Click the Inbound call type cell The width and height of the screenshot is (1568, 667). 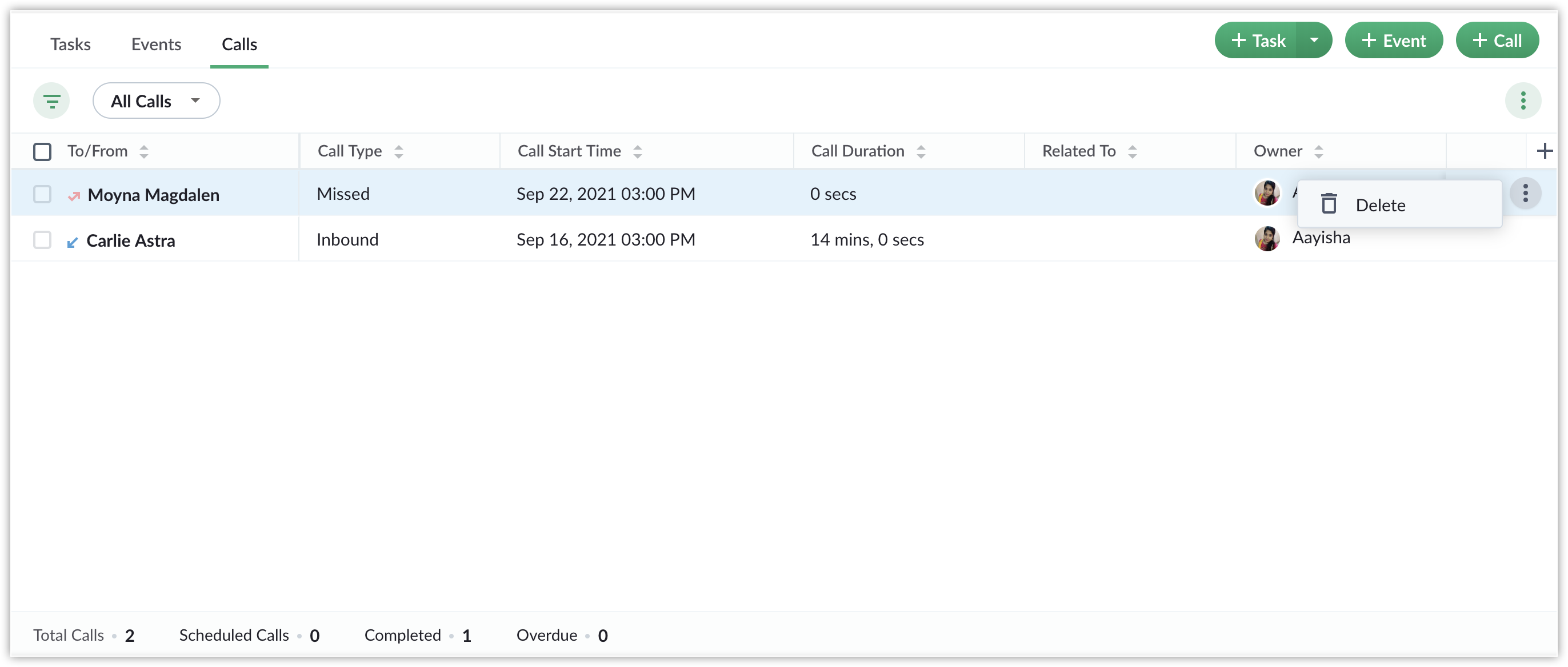pyautogui.click(x=347, y=239)
